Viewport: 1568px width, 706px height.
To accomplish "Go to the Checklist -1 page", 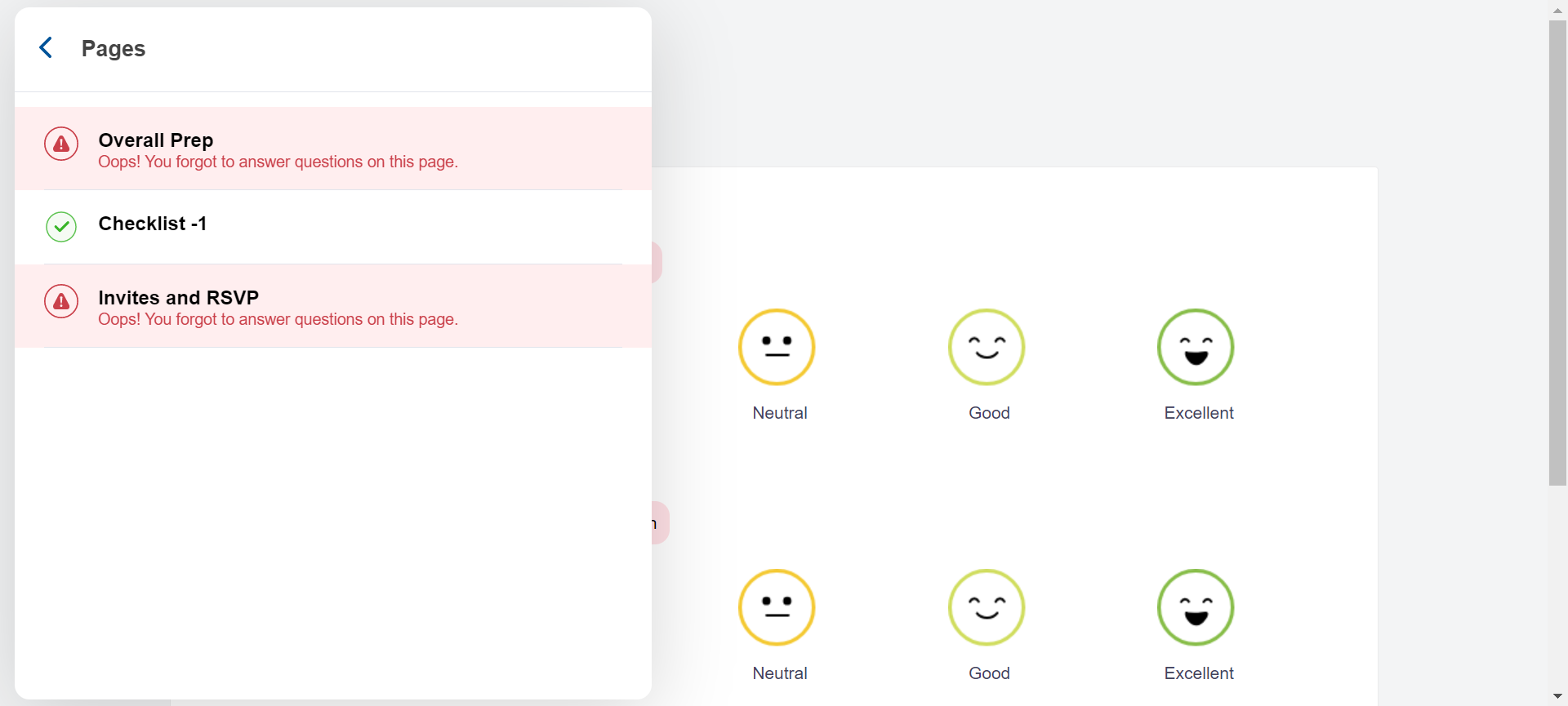I will 152,224.
